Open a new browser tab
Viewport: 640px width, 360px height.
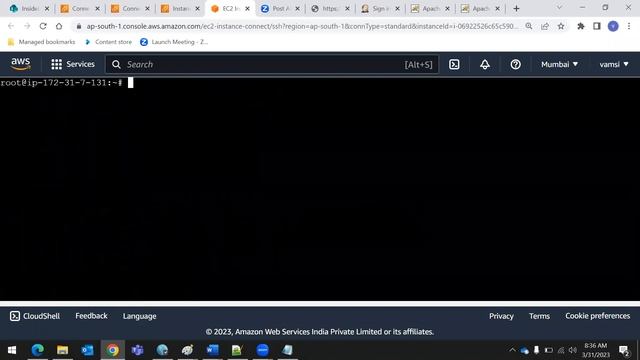click(516, 9)
